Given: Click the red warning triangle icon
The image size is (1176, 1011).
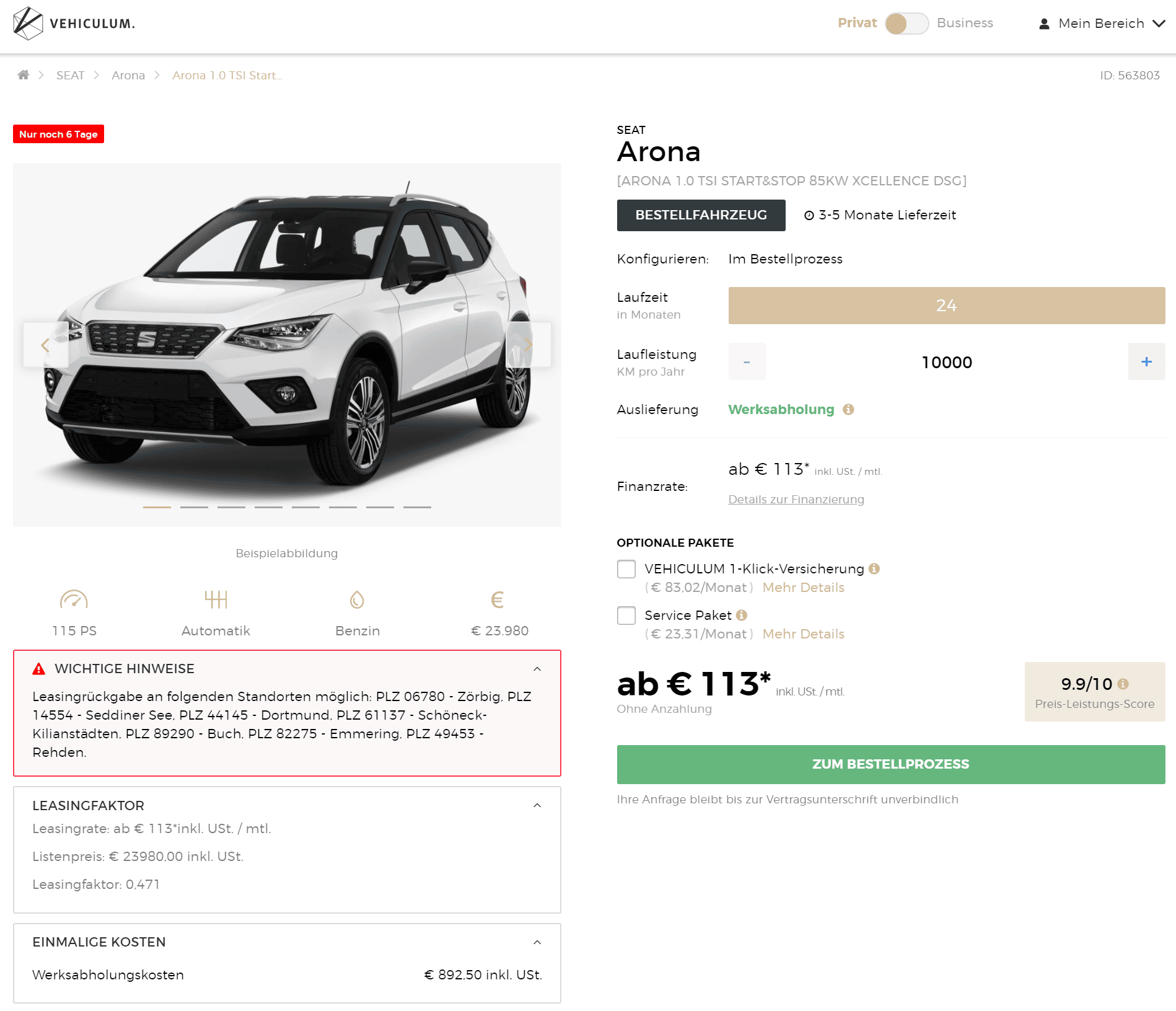Looking at the screenshot, I should 39,669.
